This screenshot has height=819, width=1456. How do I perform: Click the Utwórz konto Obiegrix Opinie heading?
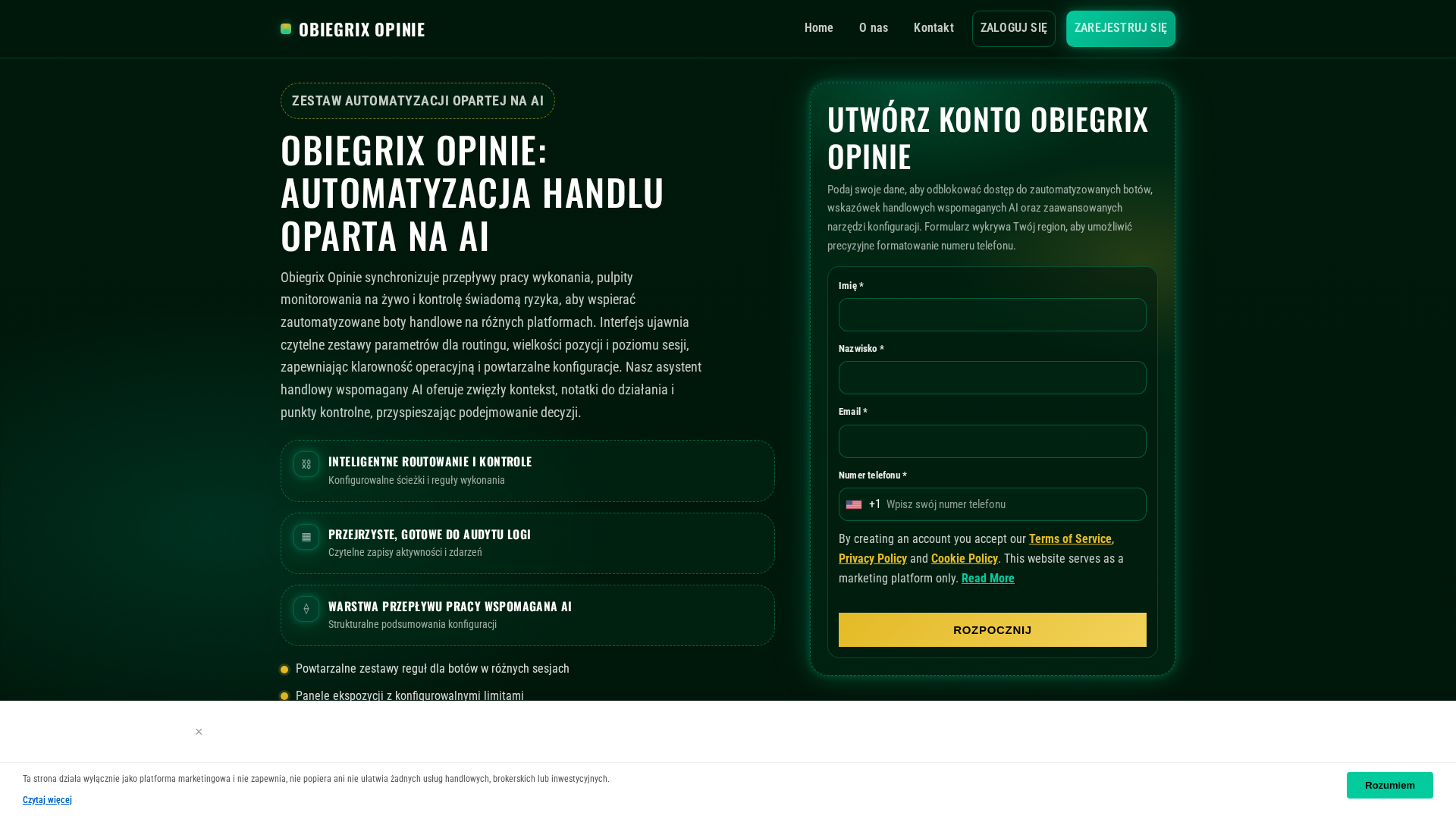988,137
